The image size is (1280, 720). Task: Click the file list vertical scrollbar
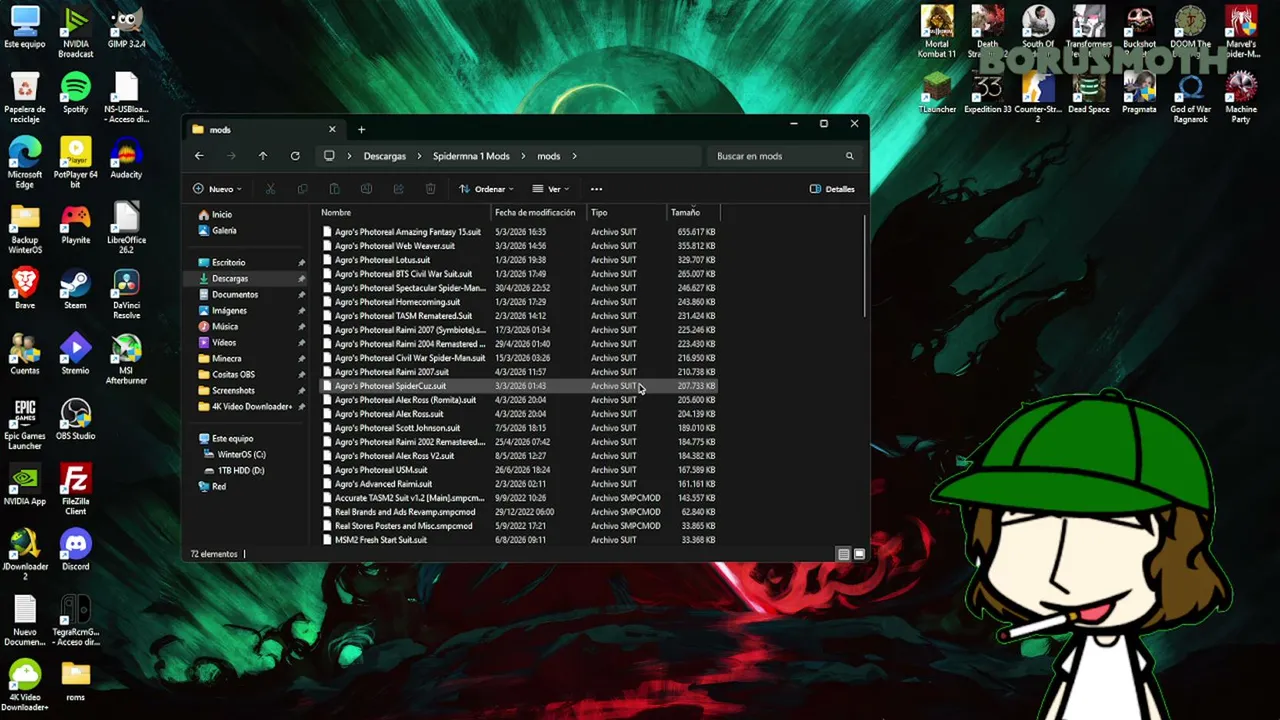tap(864, 267)
